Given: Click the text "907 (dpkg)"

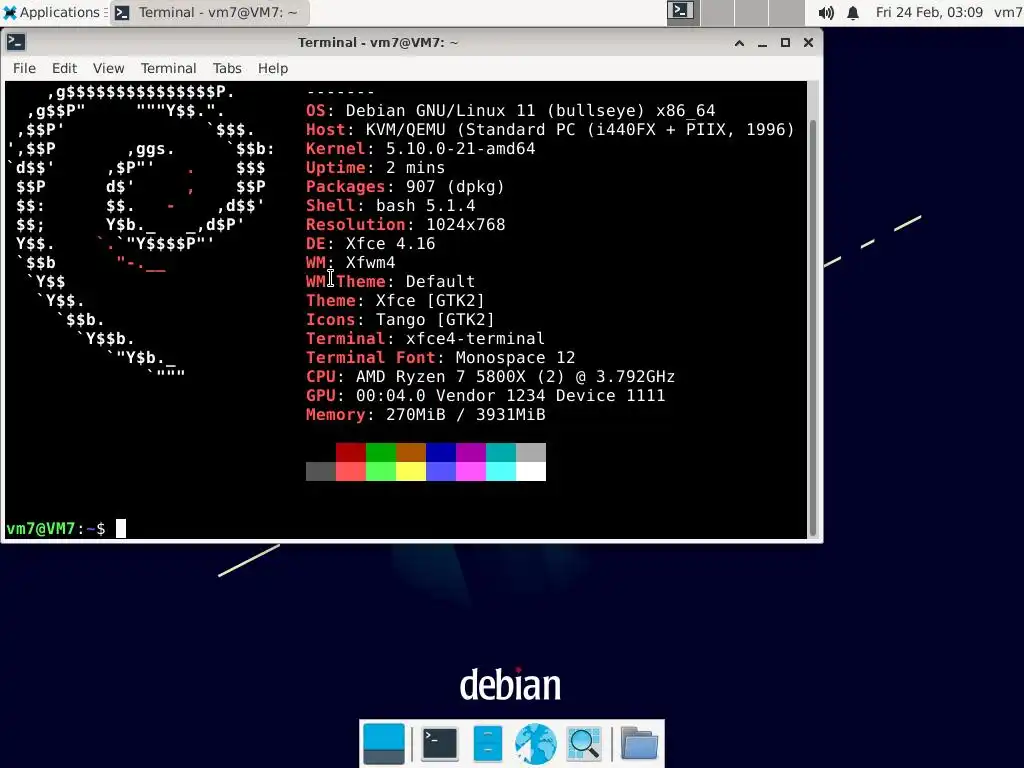Looking at the screenshot, I should [455, 187].
